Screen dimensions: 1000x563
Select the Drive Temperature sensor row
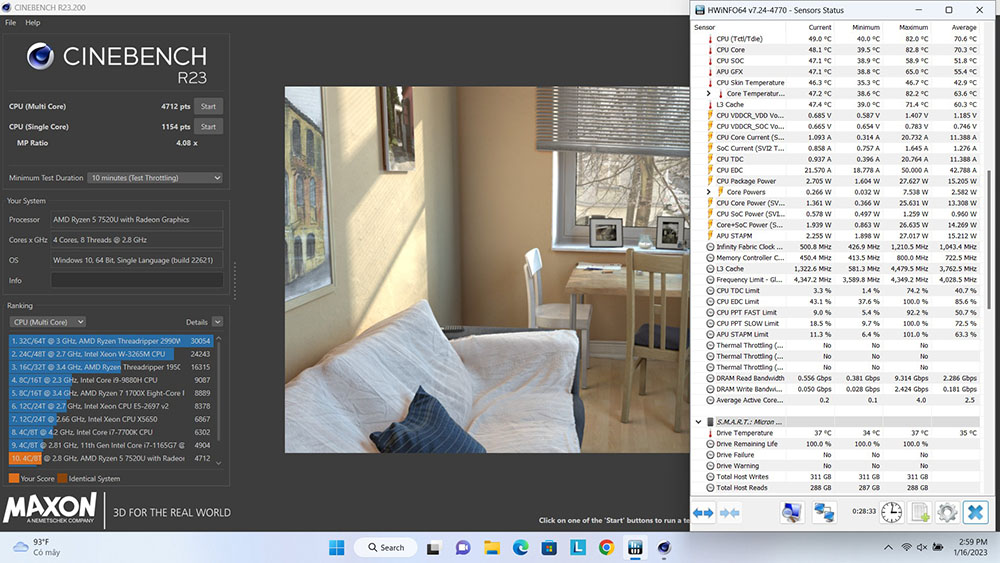click(836, 433)
